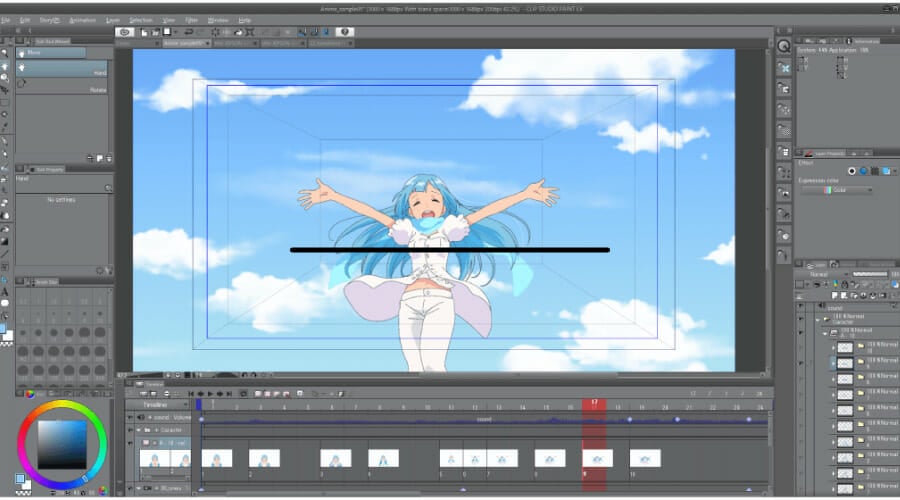Select the rectangle Selection area tool
This screenshot has height=500, width=900.
(x=5, y=103)
